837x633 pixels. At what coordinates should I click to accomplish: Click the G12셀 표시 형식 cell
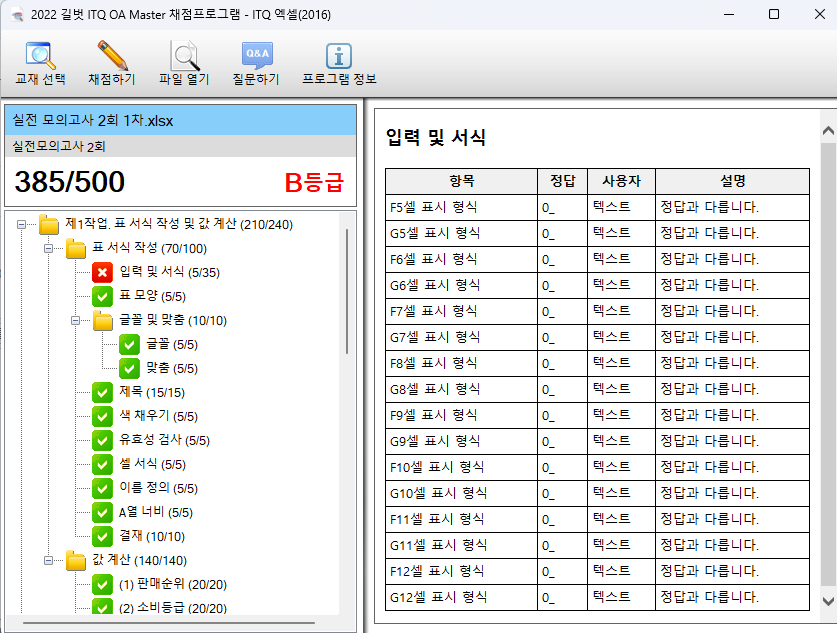pos(461,597)
